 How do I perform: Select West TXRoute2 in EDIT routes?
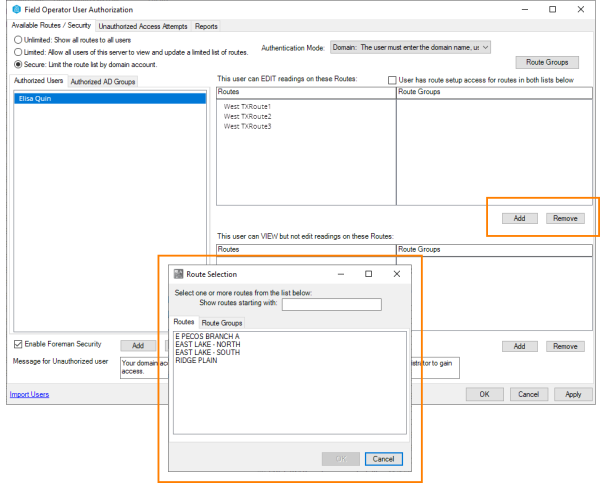pyautogui.click(x=248, y=116)
